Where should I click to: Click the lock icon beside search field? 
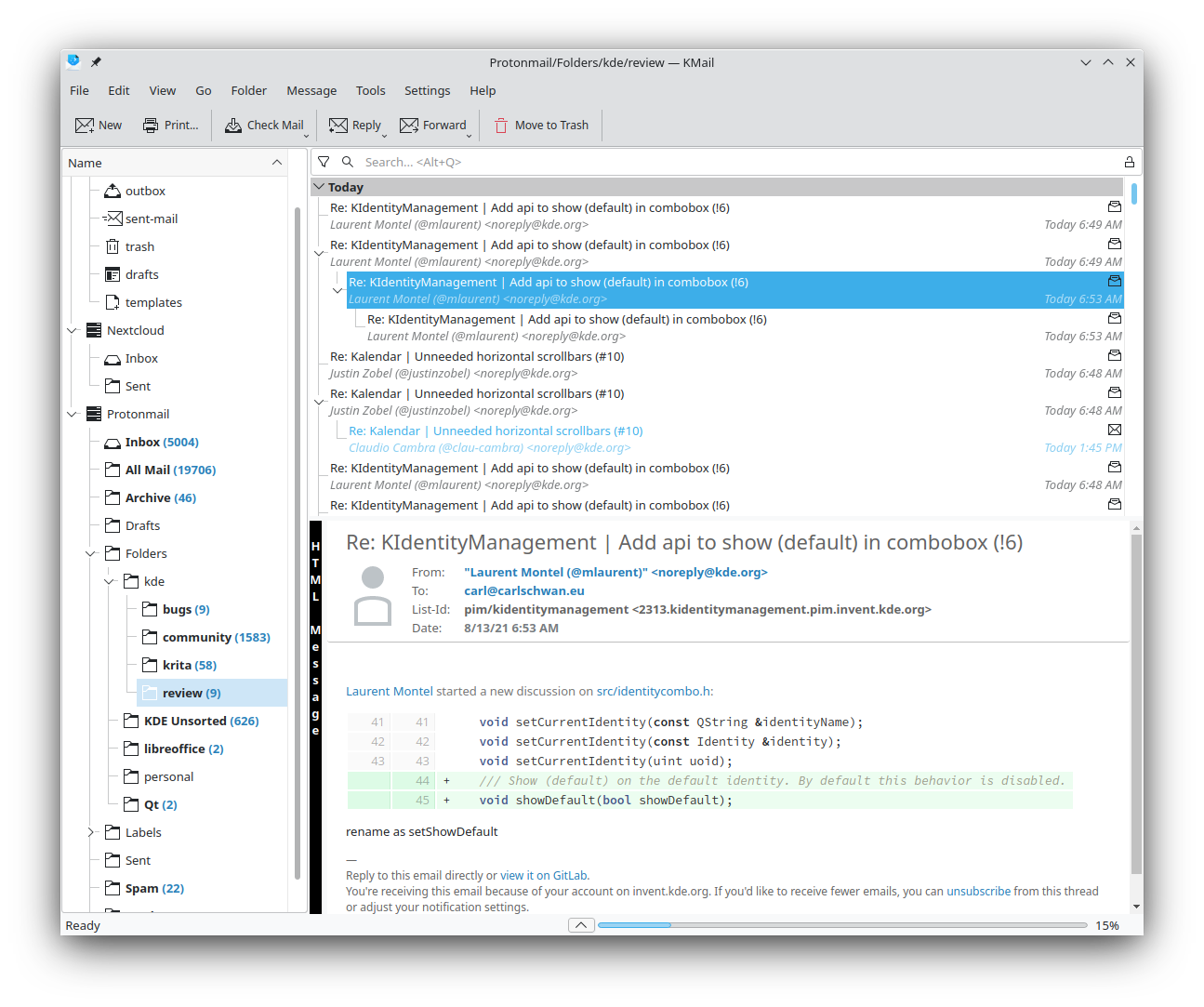point(1129,162)
